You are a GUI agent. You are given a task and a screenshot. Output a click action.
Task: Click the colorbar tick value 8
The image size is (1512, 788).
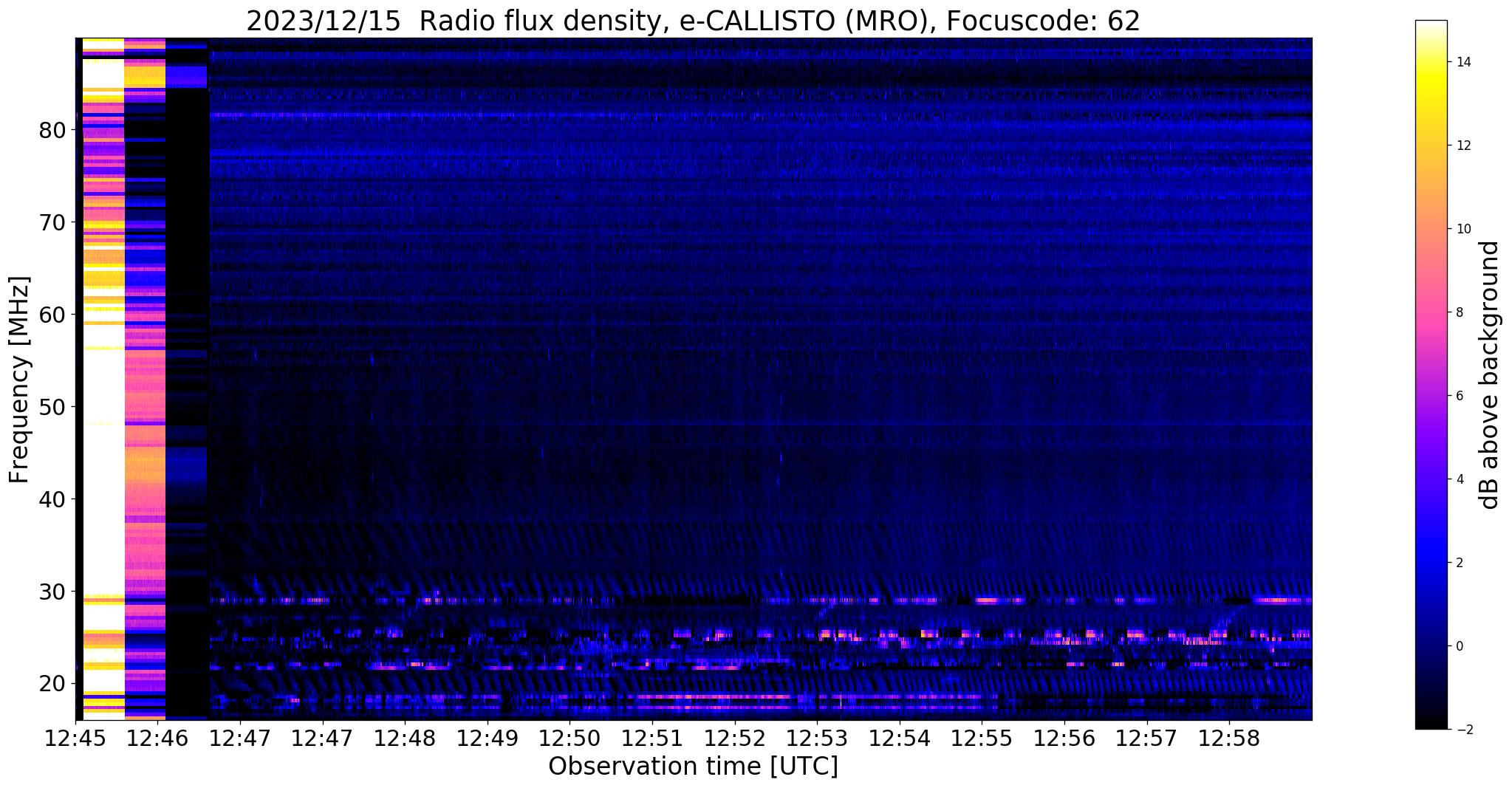[1459, 312]
